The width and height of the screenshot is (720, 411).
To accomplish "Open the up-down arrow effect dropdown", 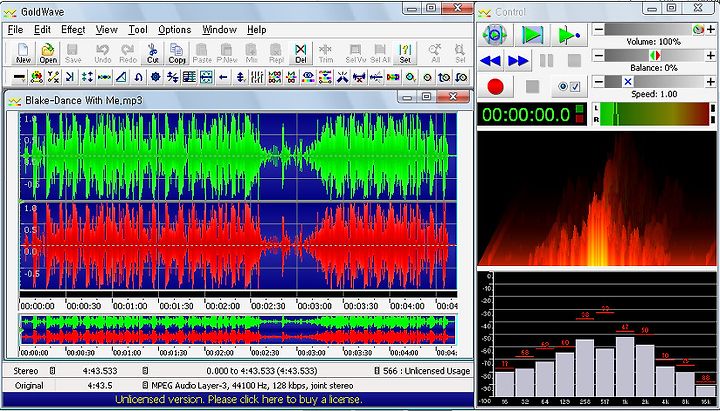I will [x=240, y=77].
